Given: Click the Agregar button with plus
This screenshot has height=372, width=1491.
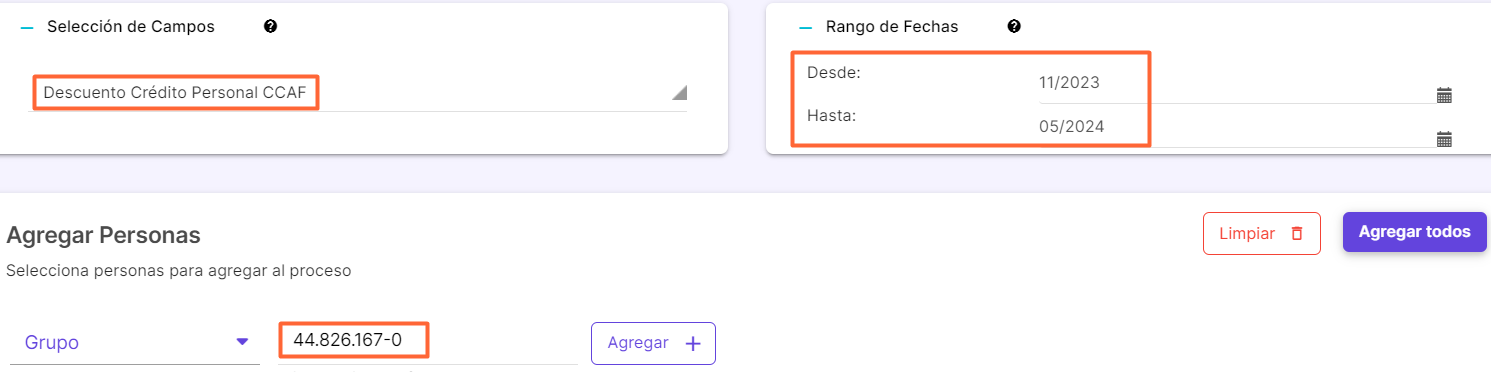Looking at the screenshot, I should [x=653, y=343].
